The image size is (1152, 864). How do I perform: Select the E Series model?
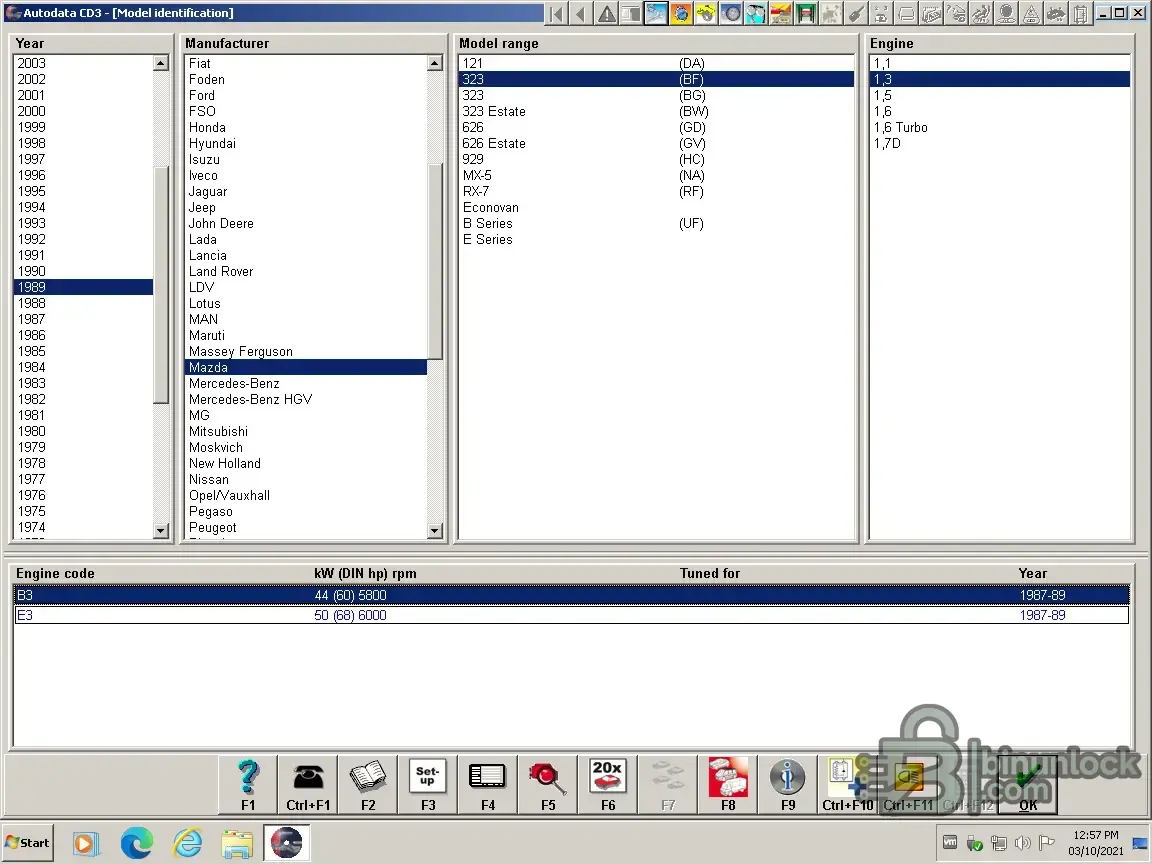click(656, 240)
